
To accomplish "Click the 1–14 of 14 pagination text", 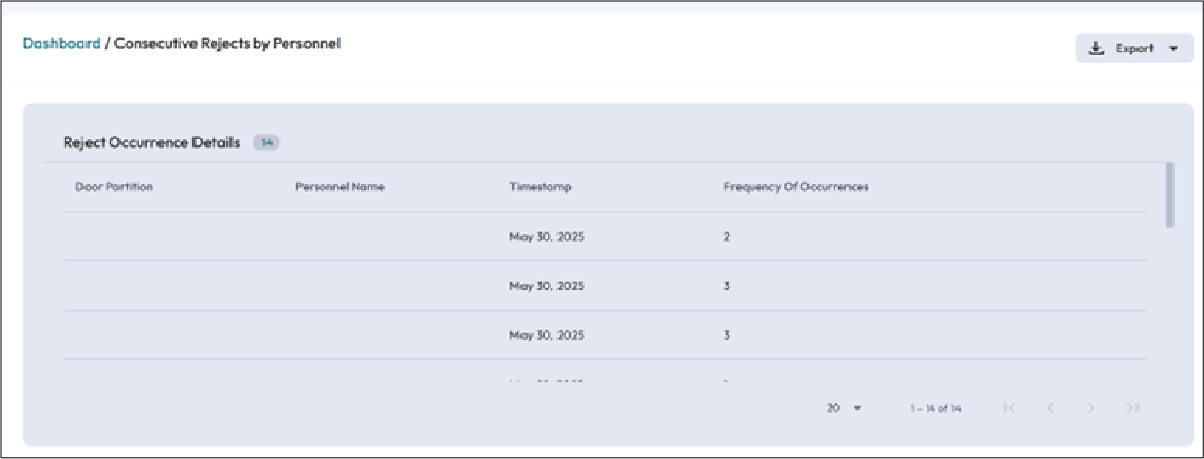I will (935, 408).
